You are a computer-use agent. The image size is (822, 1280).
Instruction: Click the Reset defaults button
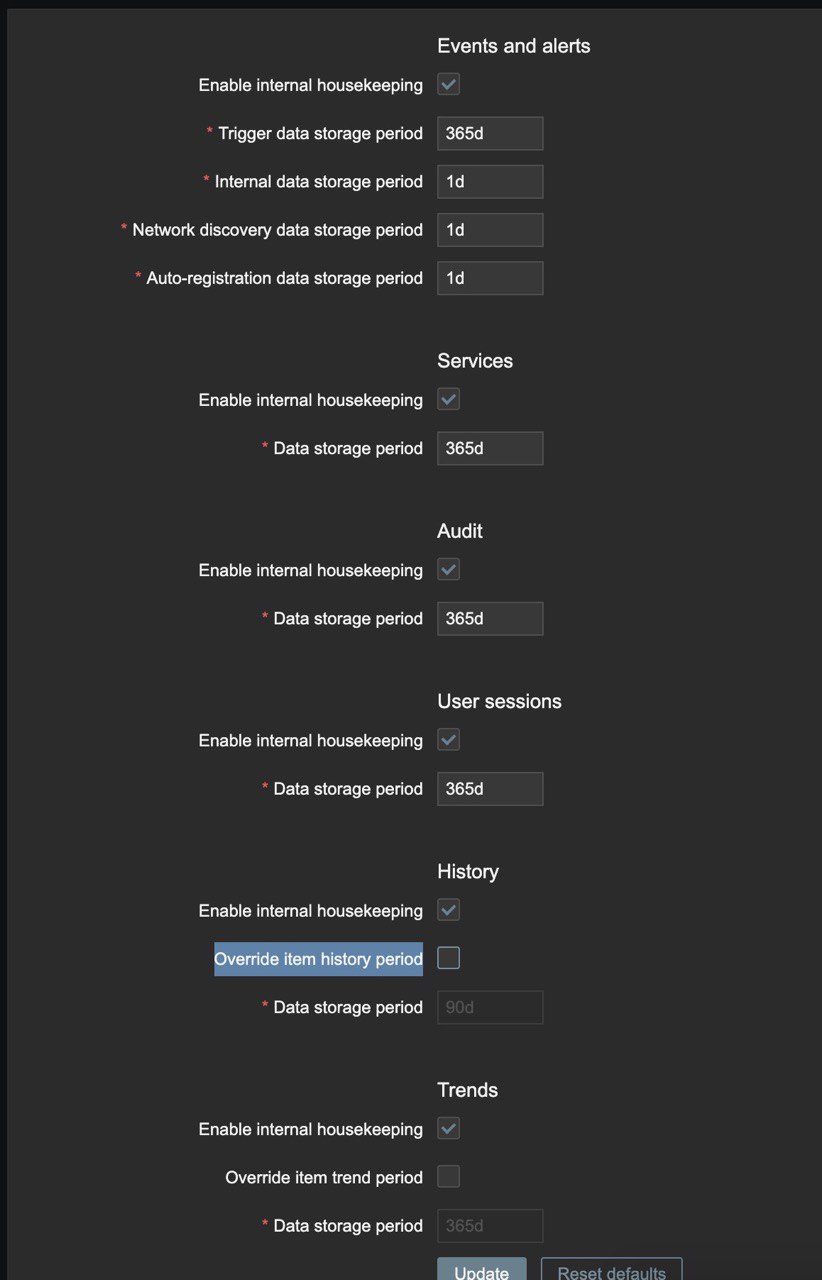[x=612, y=1269]
